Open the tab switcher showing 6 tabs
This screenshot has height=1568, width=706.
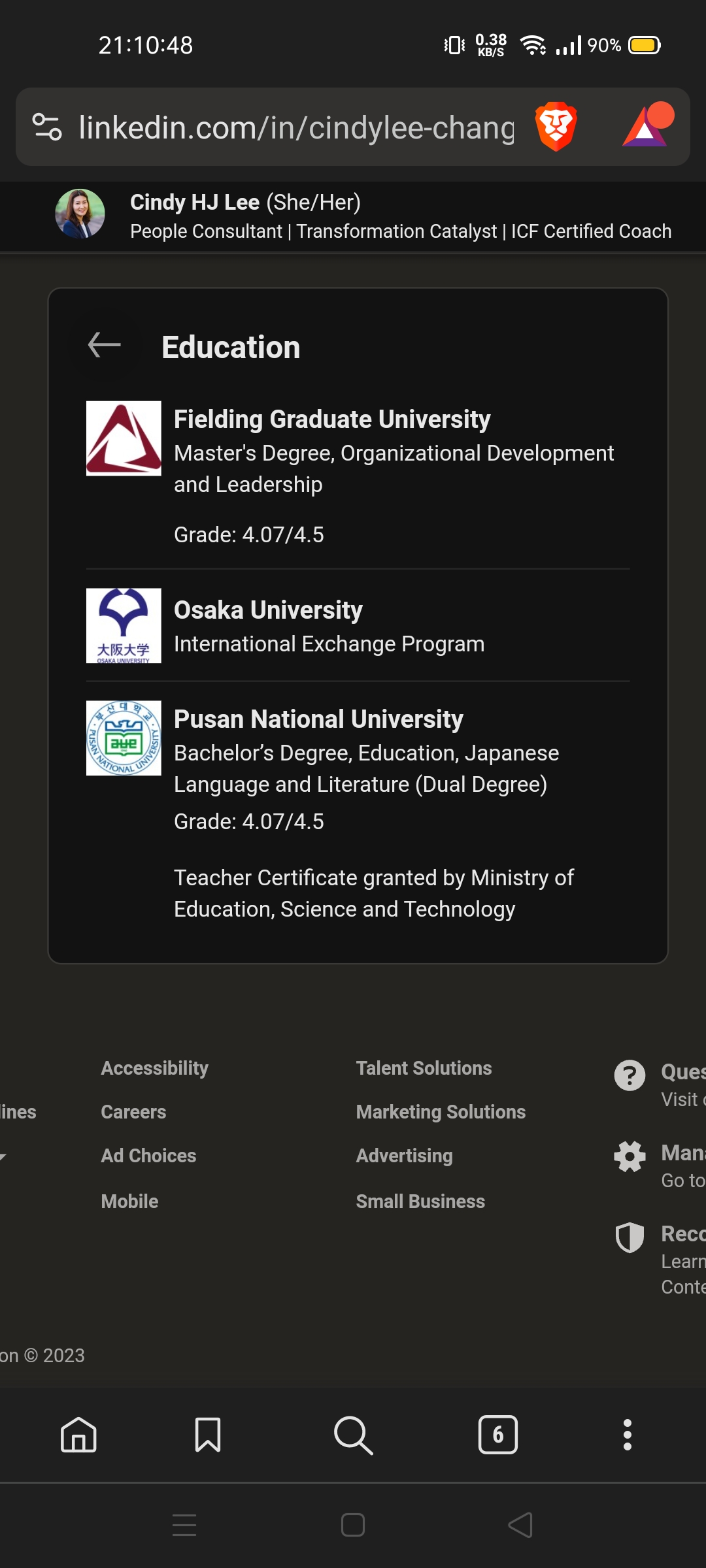[x=497, y=1435]
